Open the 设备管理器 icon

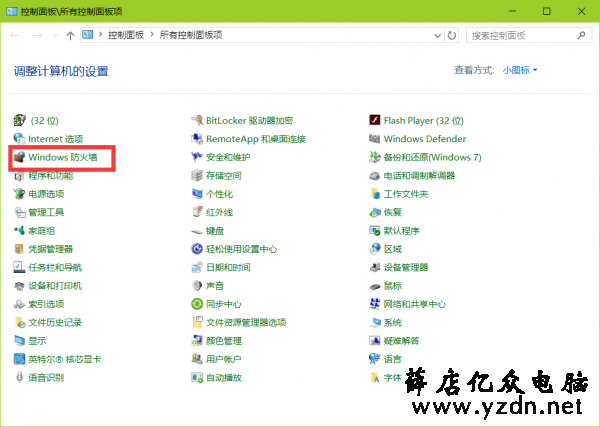375,267
